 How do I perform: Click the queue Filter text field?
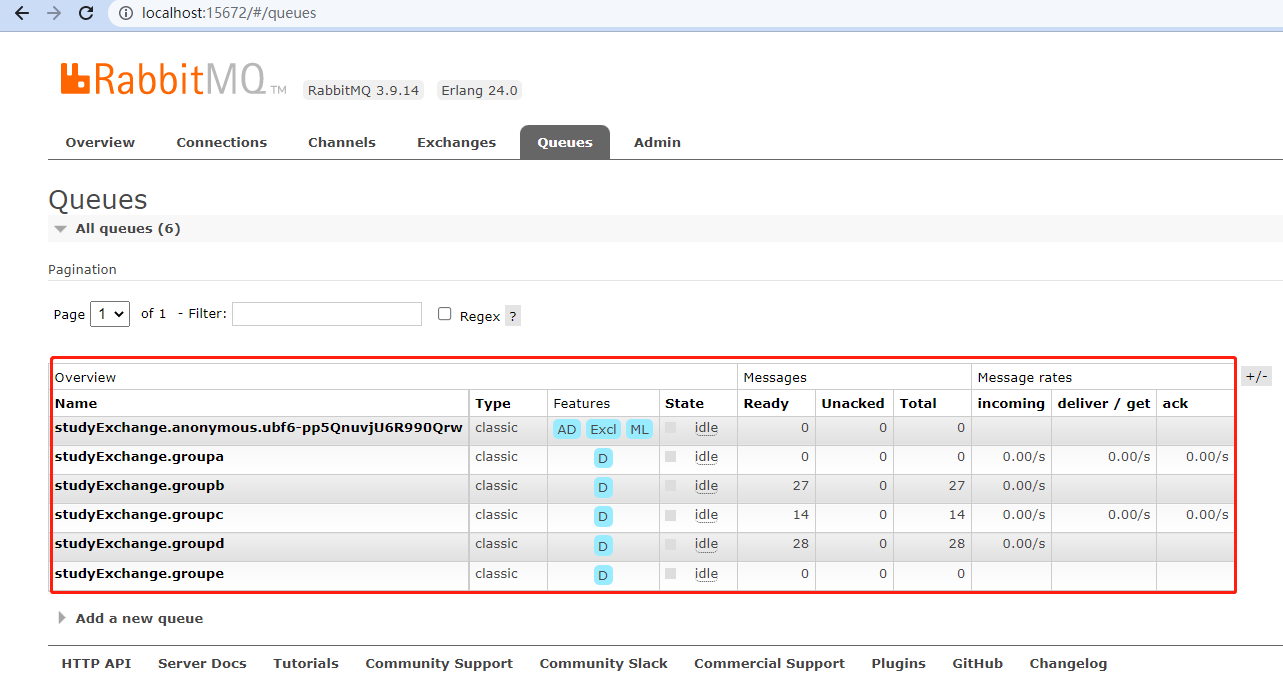pos(327,314)
